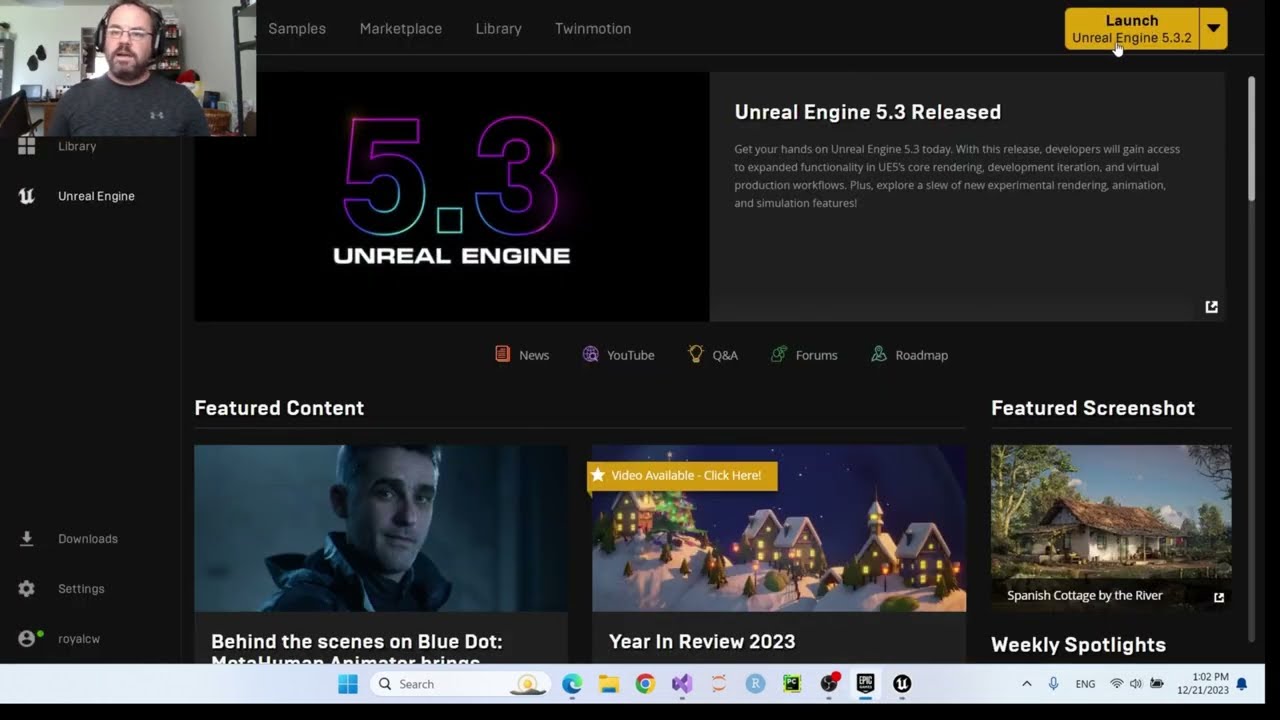Image resolution: width=1280 pixels, height=720 pixels.
Task: Open Settings in the sidebar
Action: coord(81,589)
